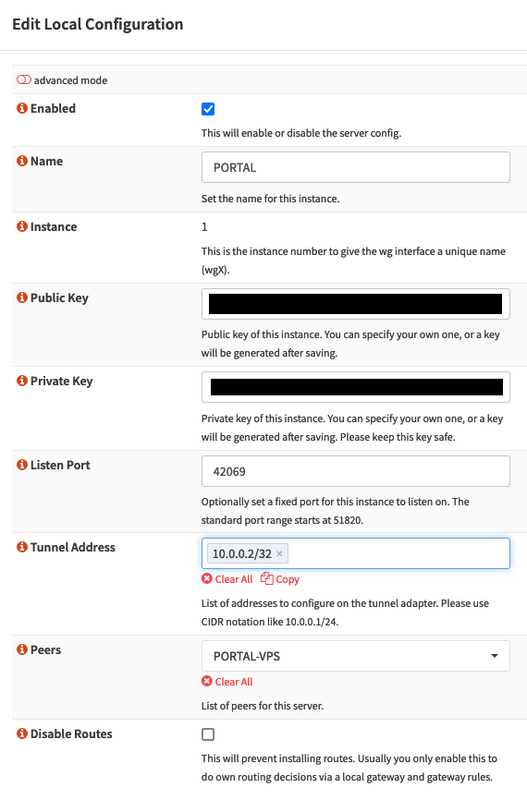Click the Tunnel Address info icon

tap(22, 547)
